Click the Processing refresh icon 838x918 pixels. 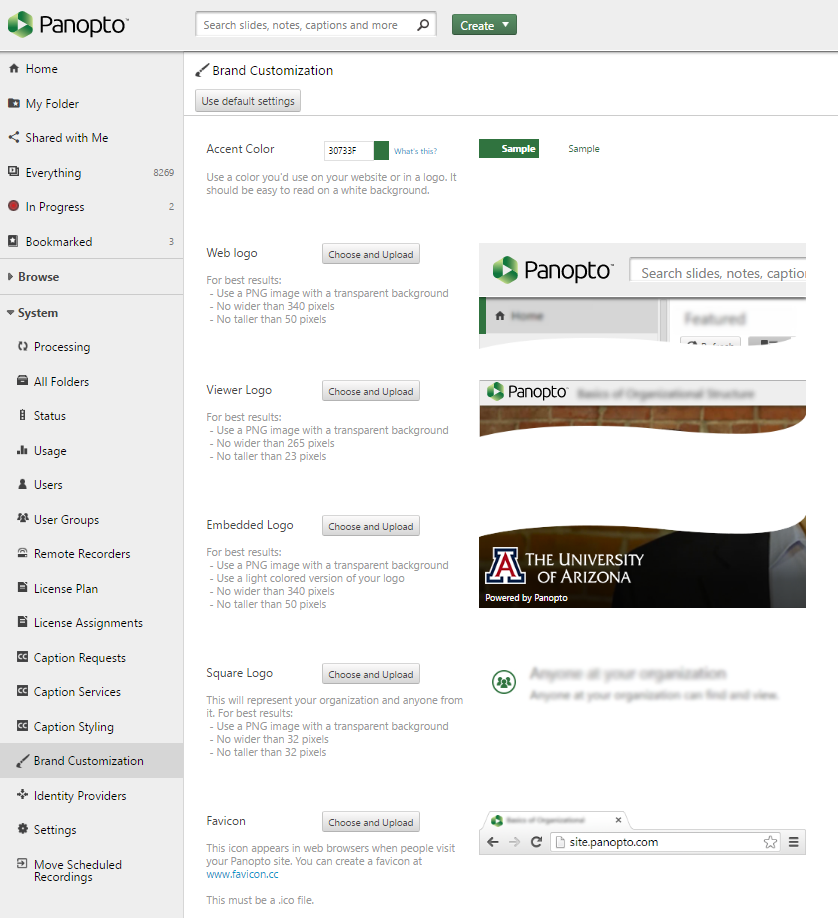[x=22, y=347]
